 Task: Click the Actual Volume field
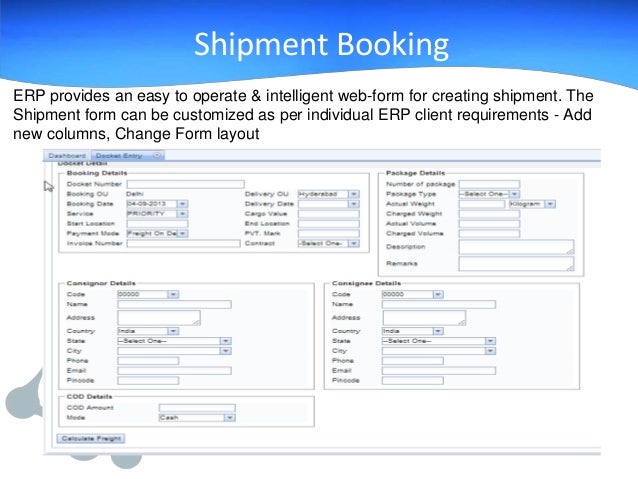click(489, 223)
